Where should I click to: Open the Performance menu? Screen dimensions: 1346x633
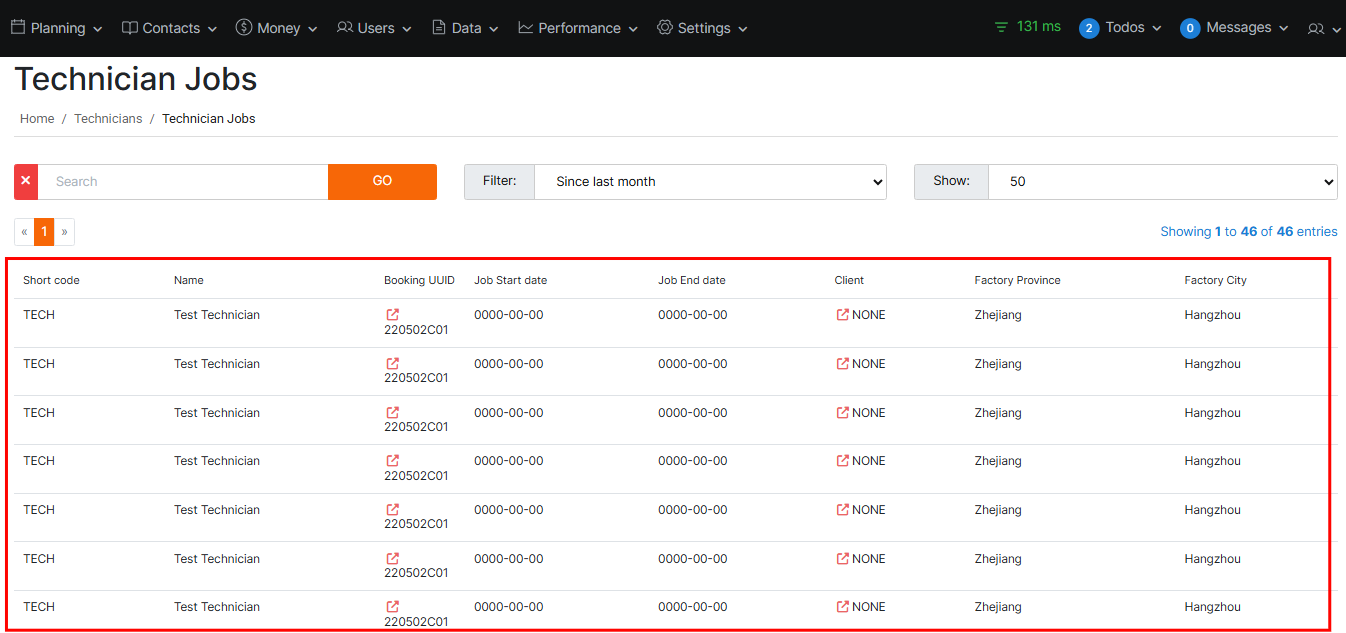578,28
